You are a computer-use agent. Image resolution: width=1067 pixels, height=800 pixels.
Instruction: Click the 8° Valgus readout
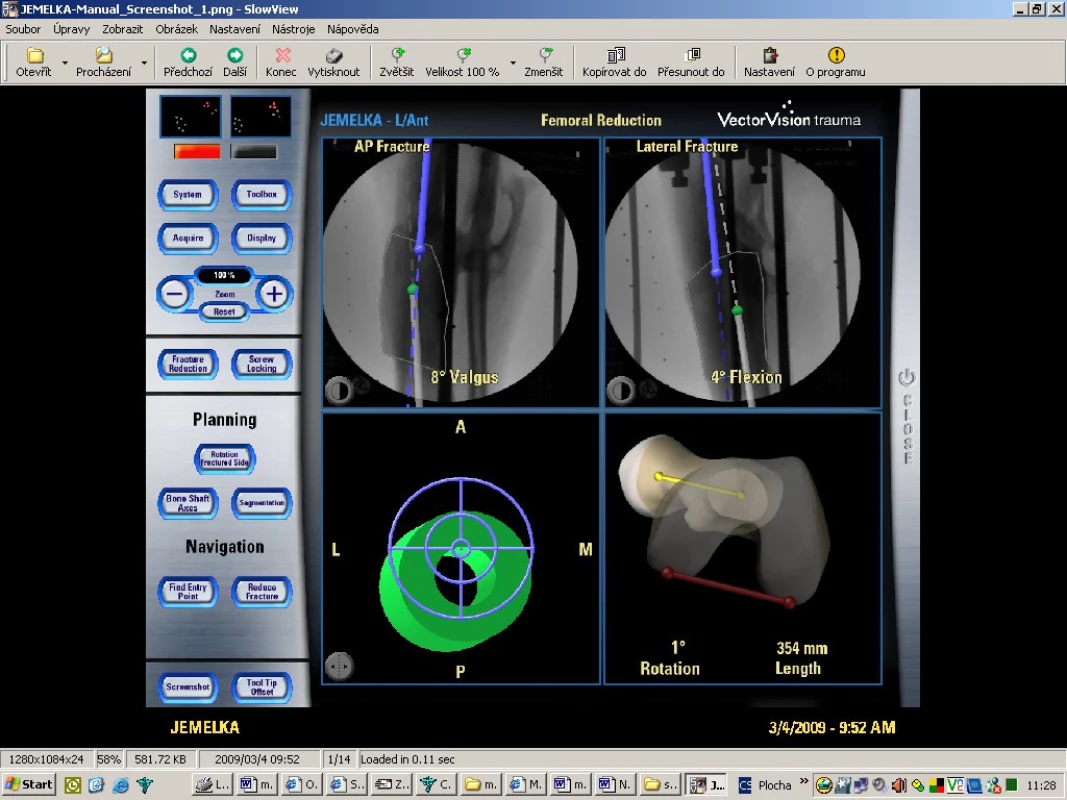(465, 378)
